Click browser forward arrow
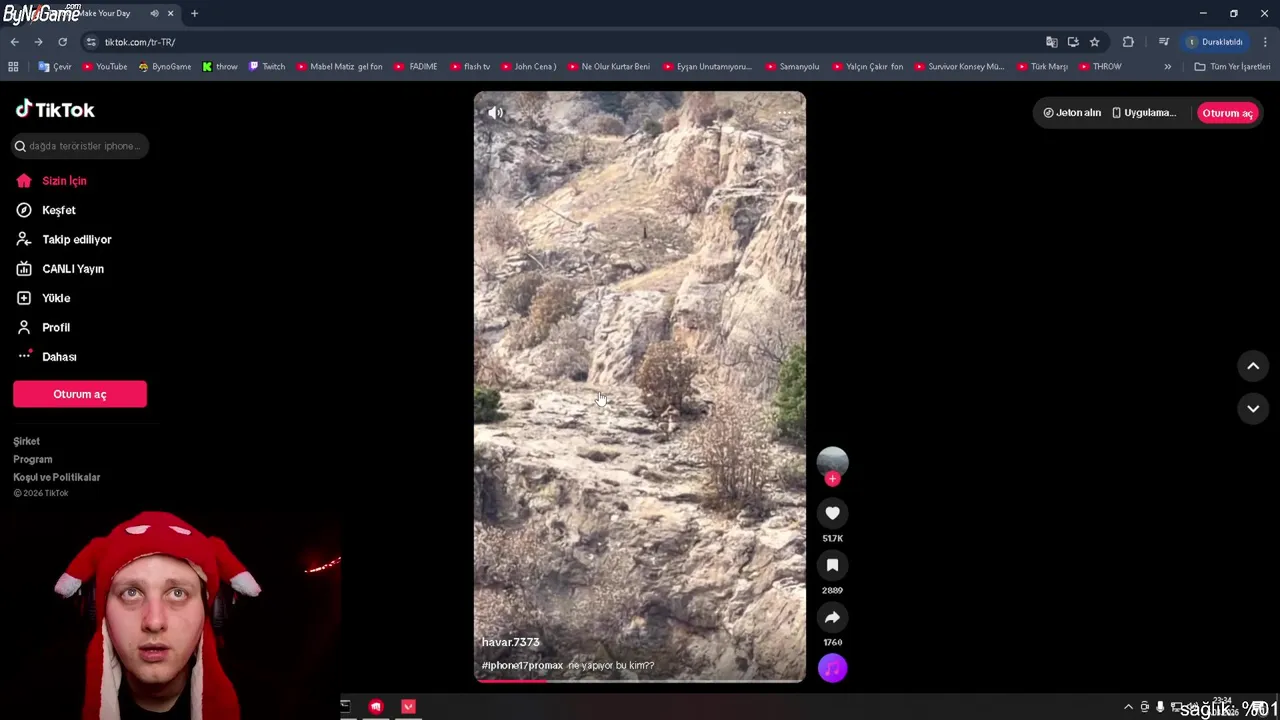 click(x=38, y=42)
